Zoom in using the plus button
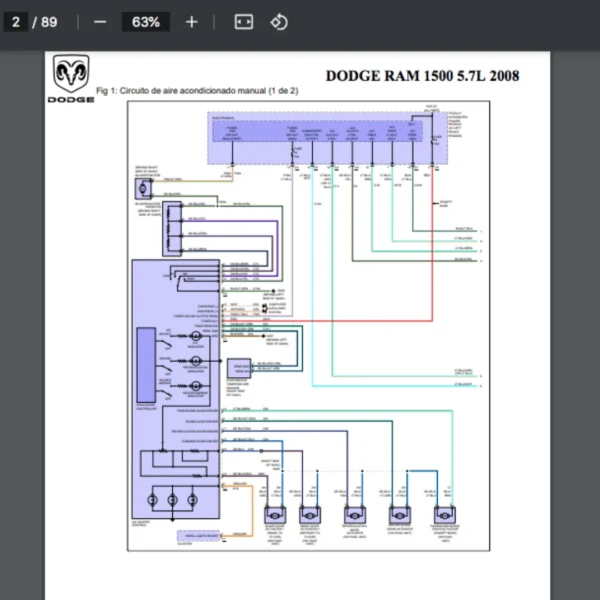 pyautogui.click(x=192, y=22)
